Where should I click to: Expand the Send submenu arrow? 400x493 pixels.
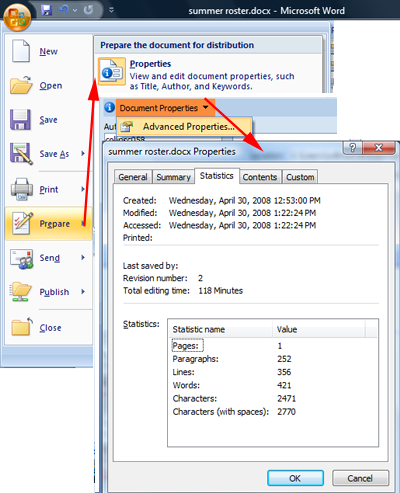coord(83,257)
